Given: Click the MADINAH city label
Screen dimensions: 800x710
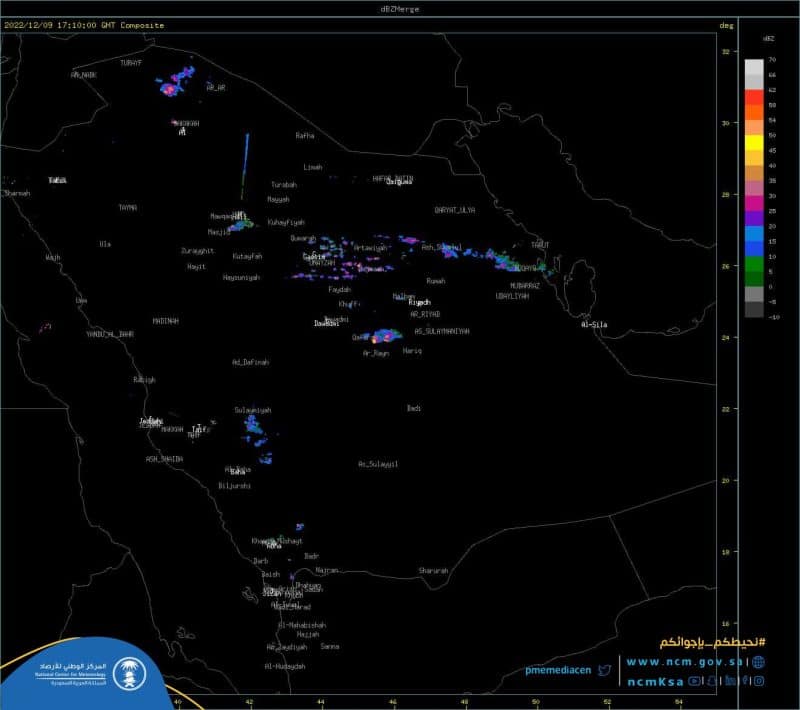Looking at the screenshot, I should tap(165, 321).
